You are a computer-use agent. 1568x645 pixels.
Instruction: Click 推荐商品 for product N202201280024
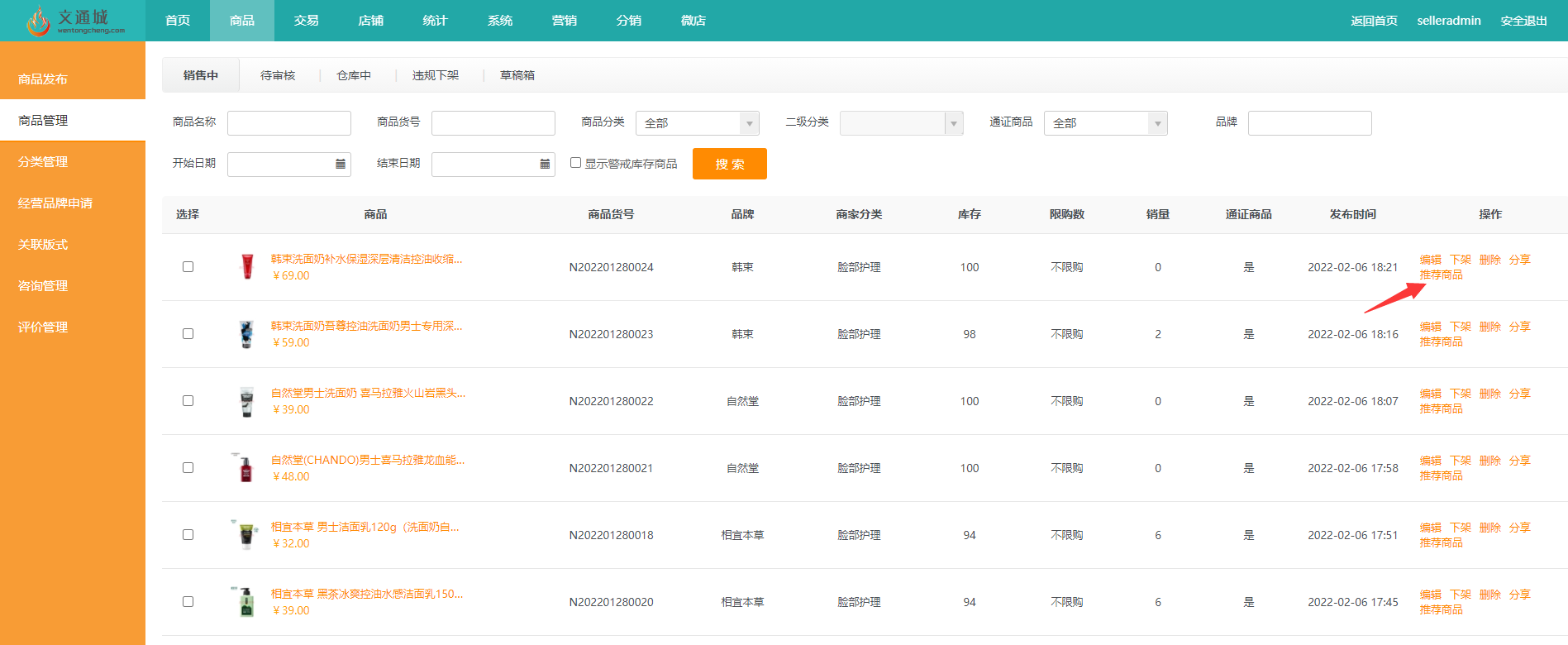(1442, 275)
